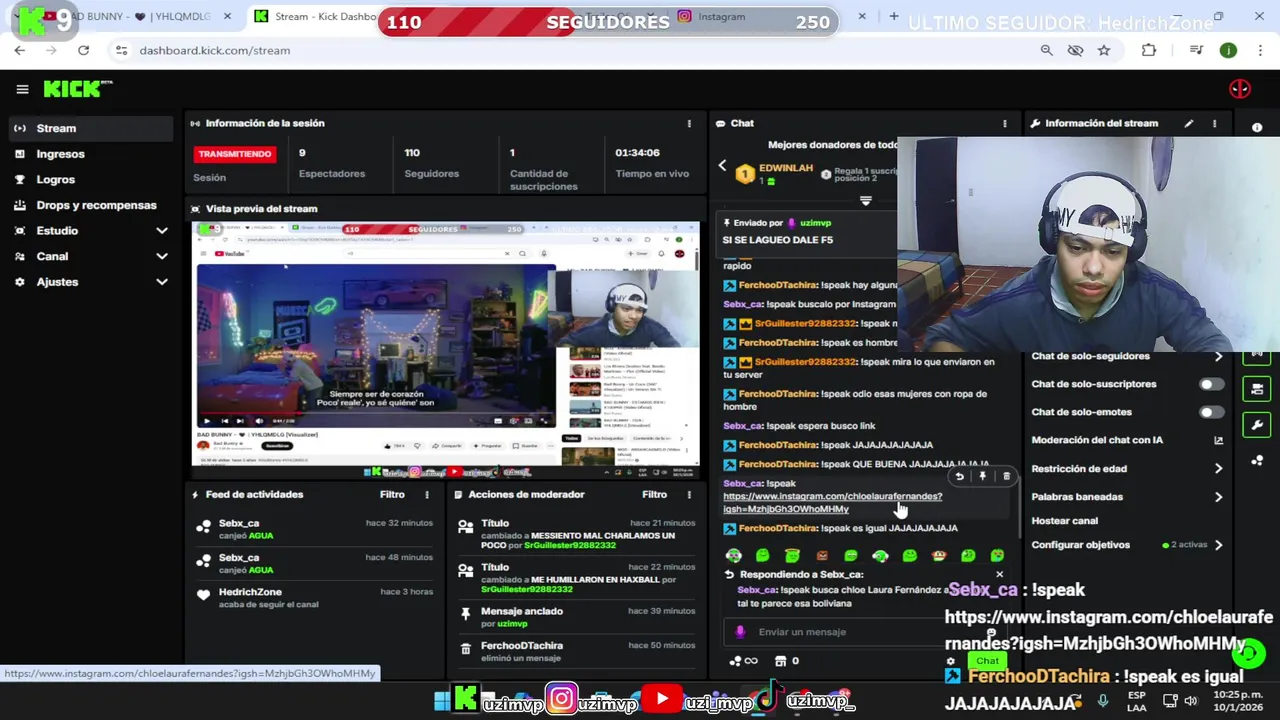Open Filtro in Feed de actividades

point(392,494)
